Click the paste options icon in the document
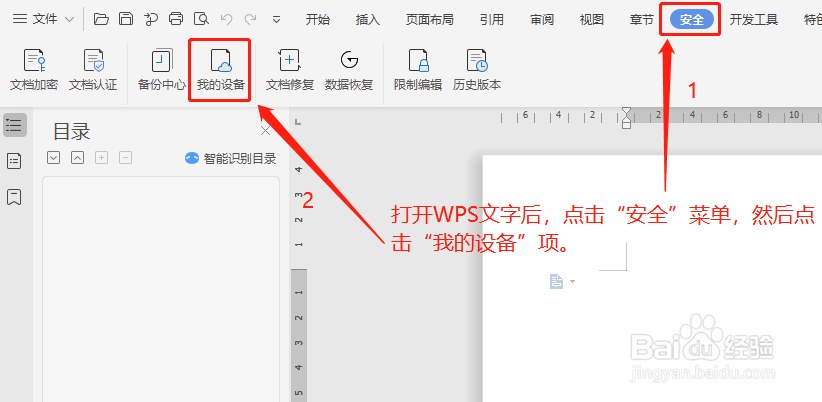This screenshot has width=822, height=402. pyautogui.click(x=556, y=281)
